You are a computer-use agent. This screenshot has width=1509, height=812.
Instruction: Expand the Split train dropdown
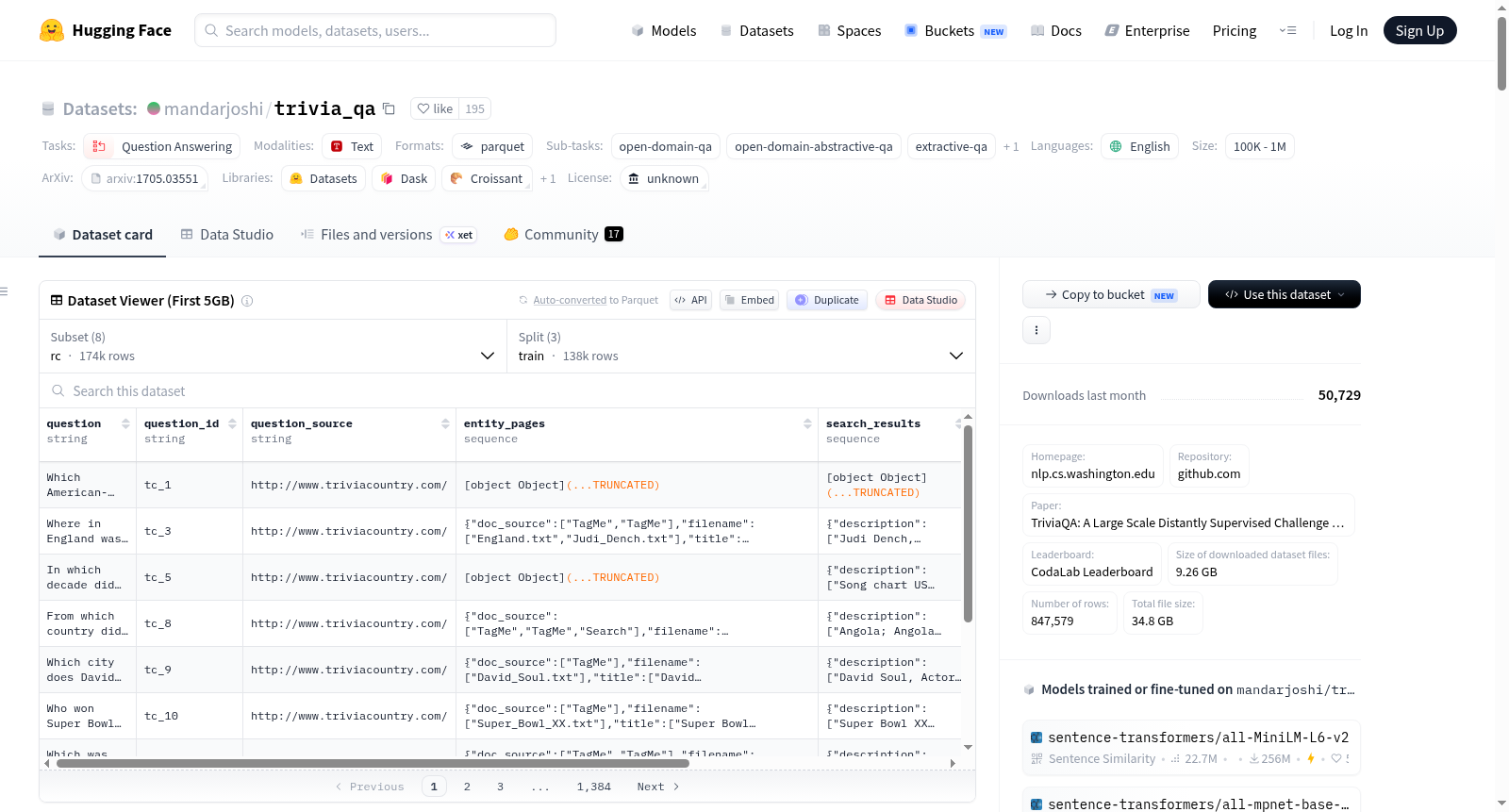click(x=741, y=346)
